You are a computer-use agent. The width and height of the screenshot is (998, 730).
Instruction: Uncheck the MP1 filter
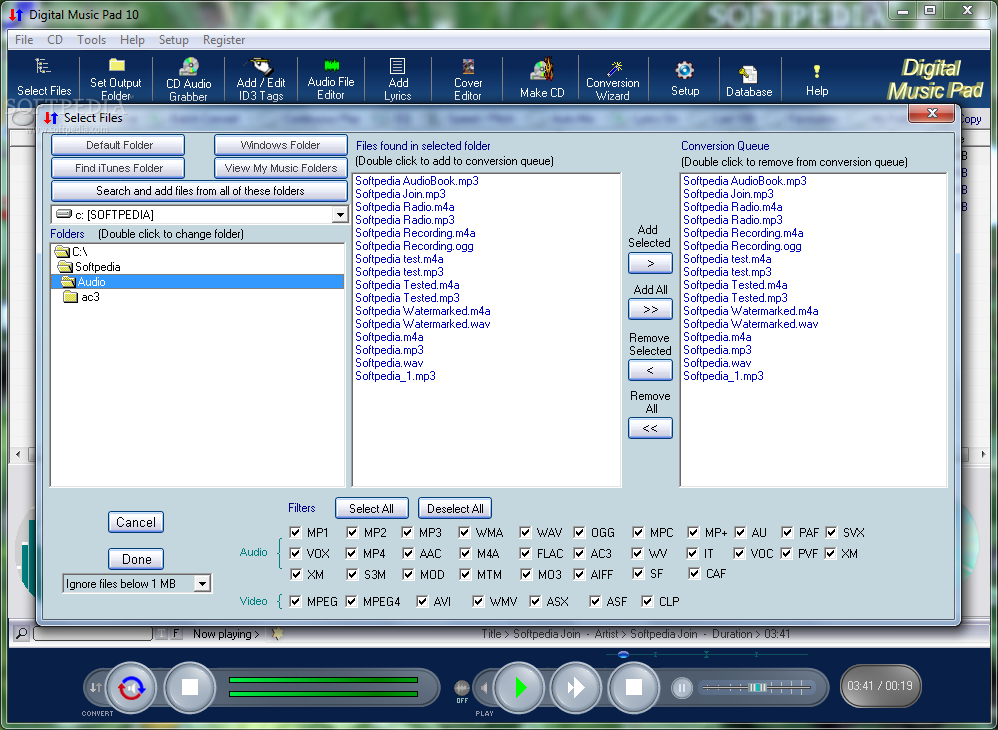[x=295, y=532]
